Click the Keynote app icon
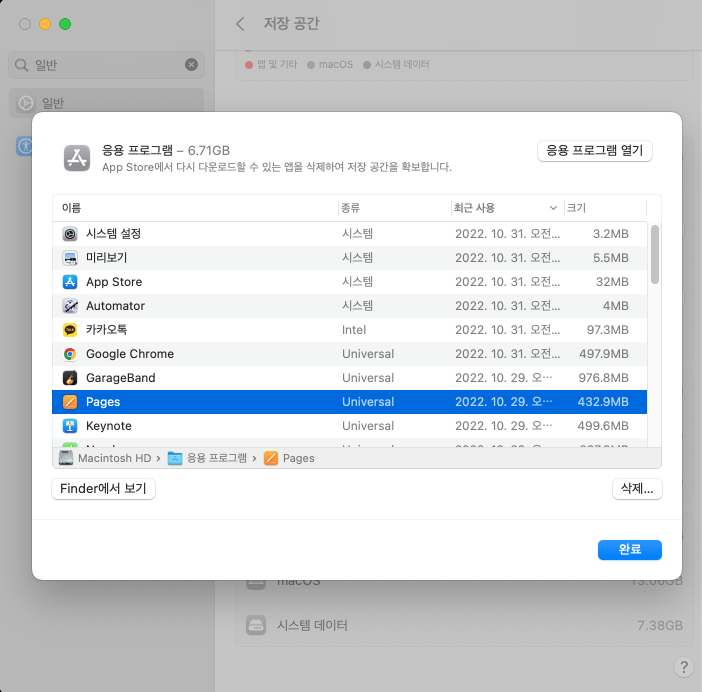 70,426
